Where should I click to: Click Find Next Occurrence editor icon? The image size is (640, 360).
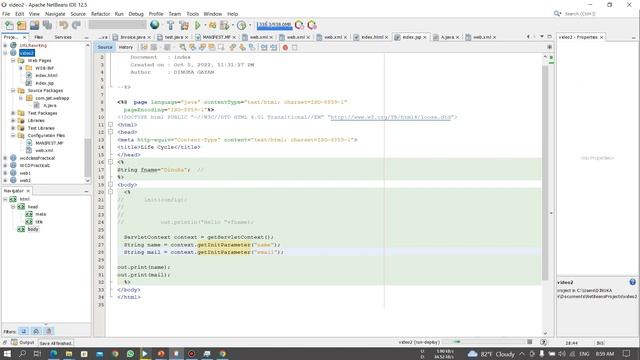[x=202, y=47]
